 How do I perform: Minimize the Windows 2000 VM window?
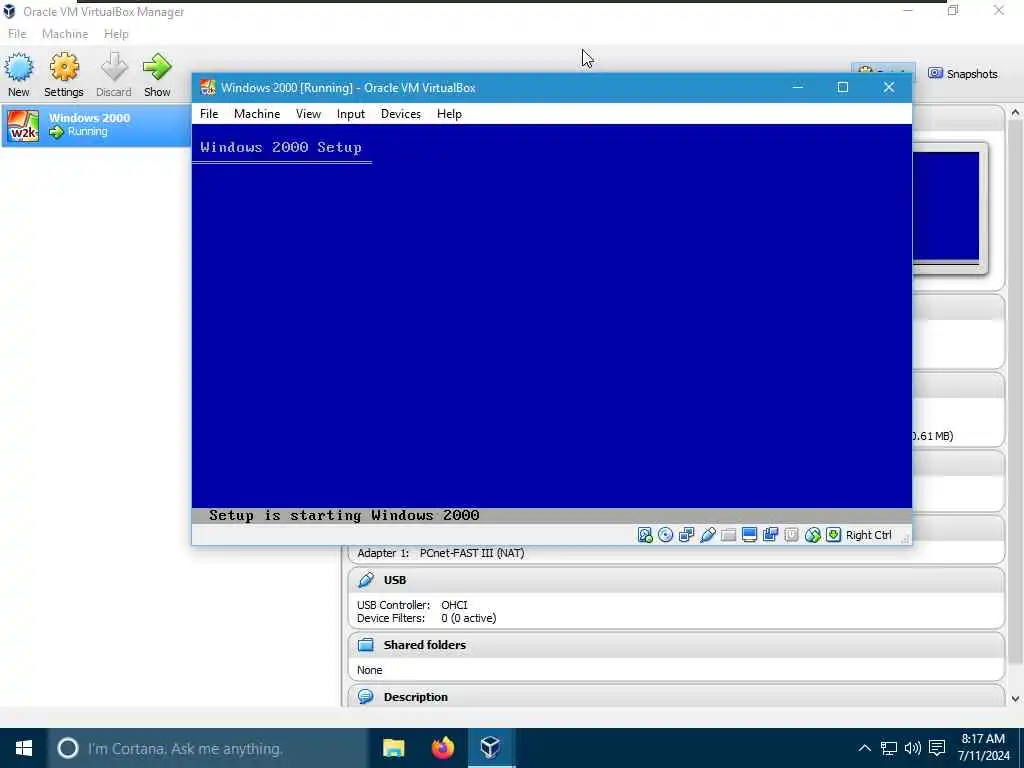797,88
